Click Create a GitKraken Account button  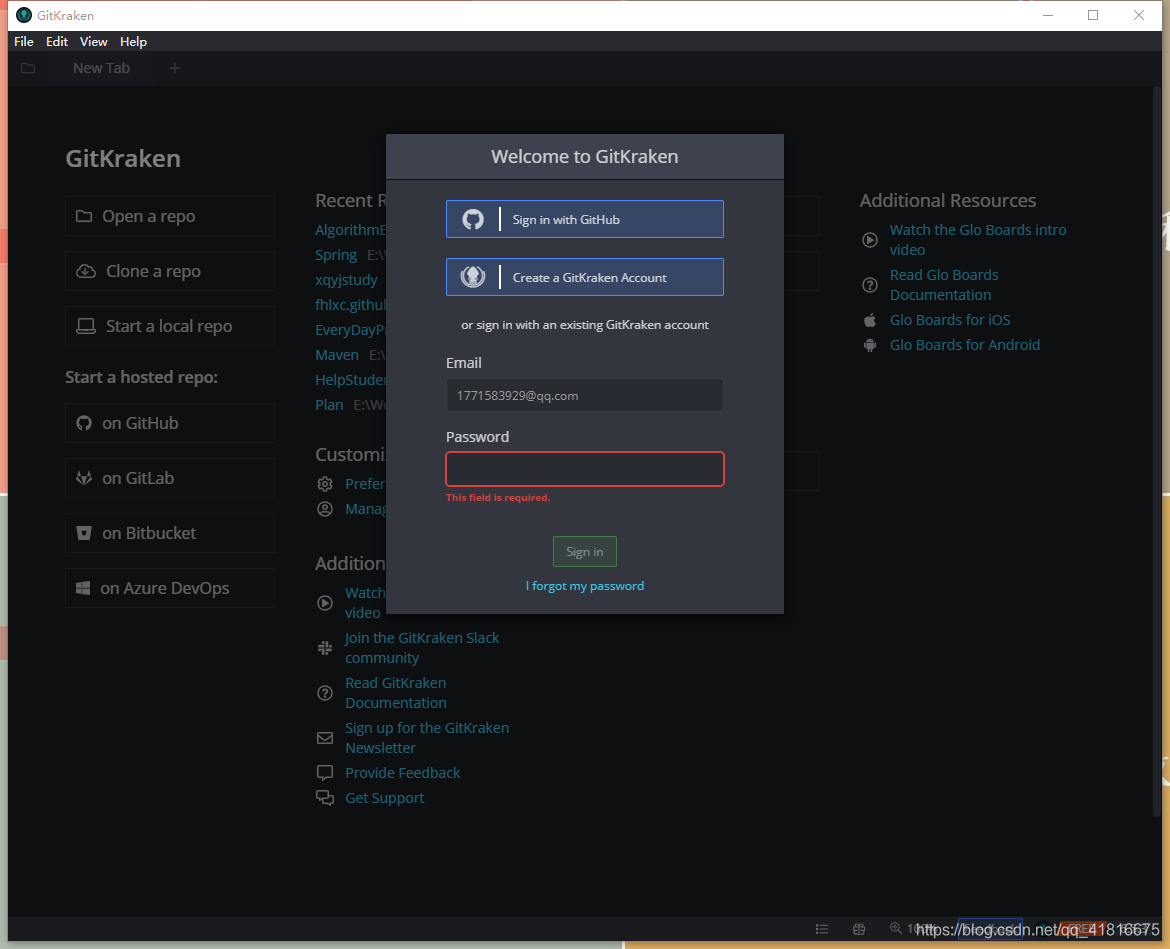pos(584,277)
